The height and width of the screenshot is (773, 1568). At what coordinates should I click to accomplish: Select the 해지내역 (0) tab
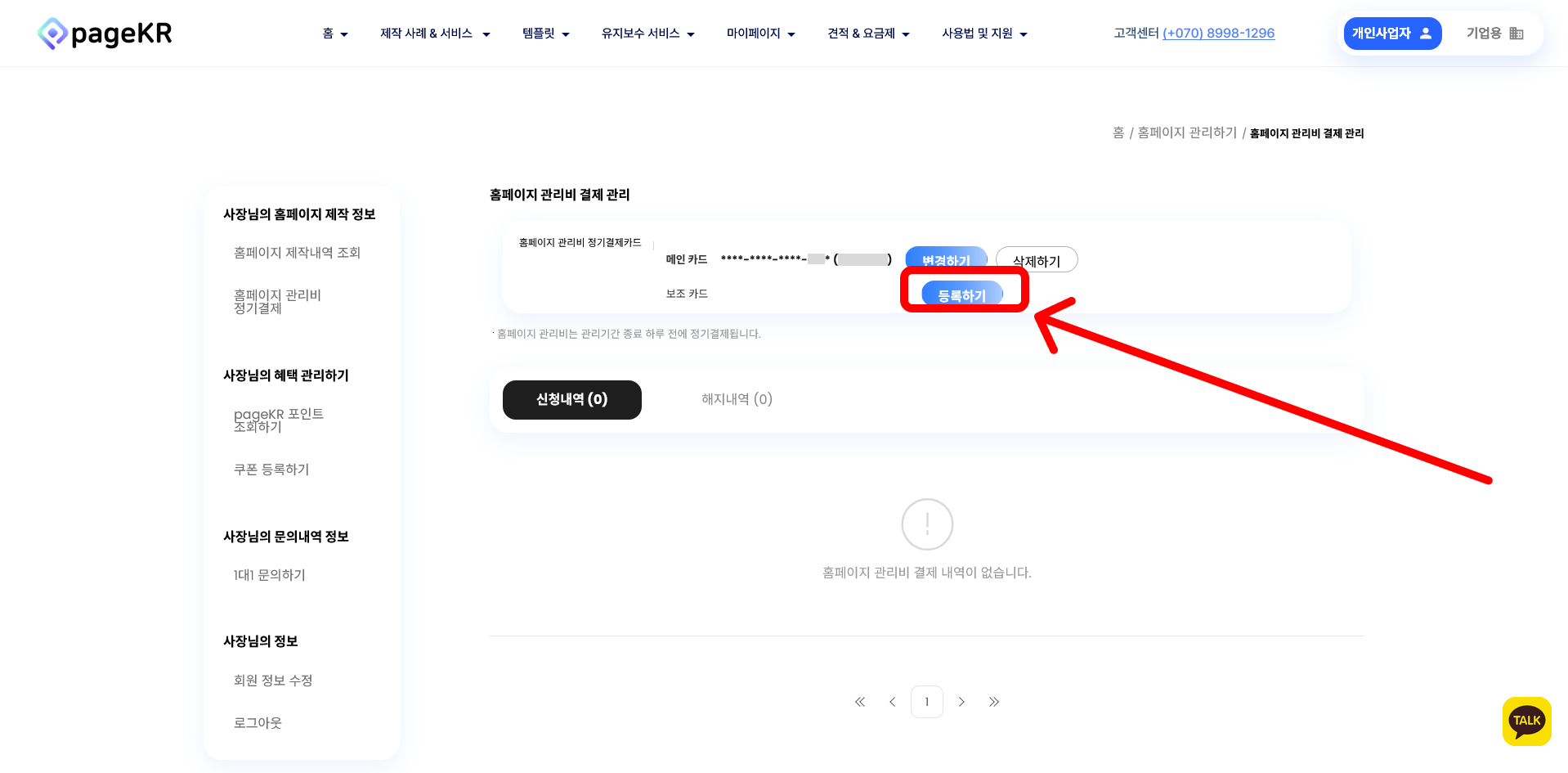point(737,399)
